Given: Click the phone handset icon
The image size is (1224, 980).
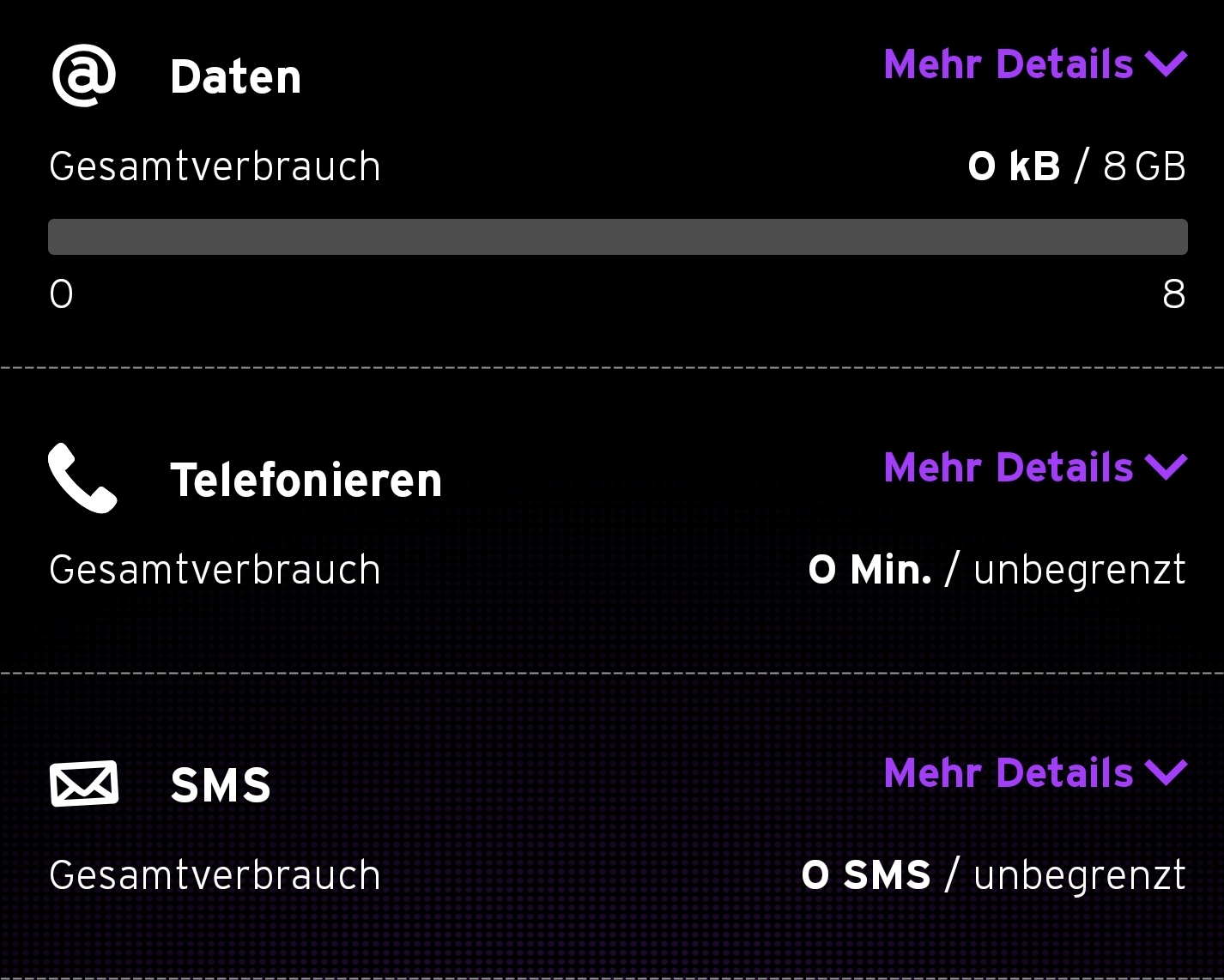Looking at the screenshot, I should point(82,478).
